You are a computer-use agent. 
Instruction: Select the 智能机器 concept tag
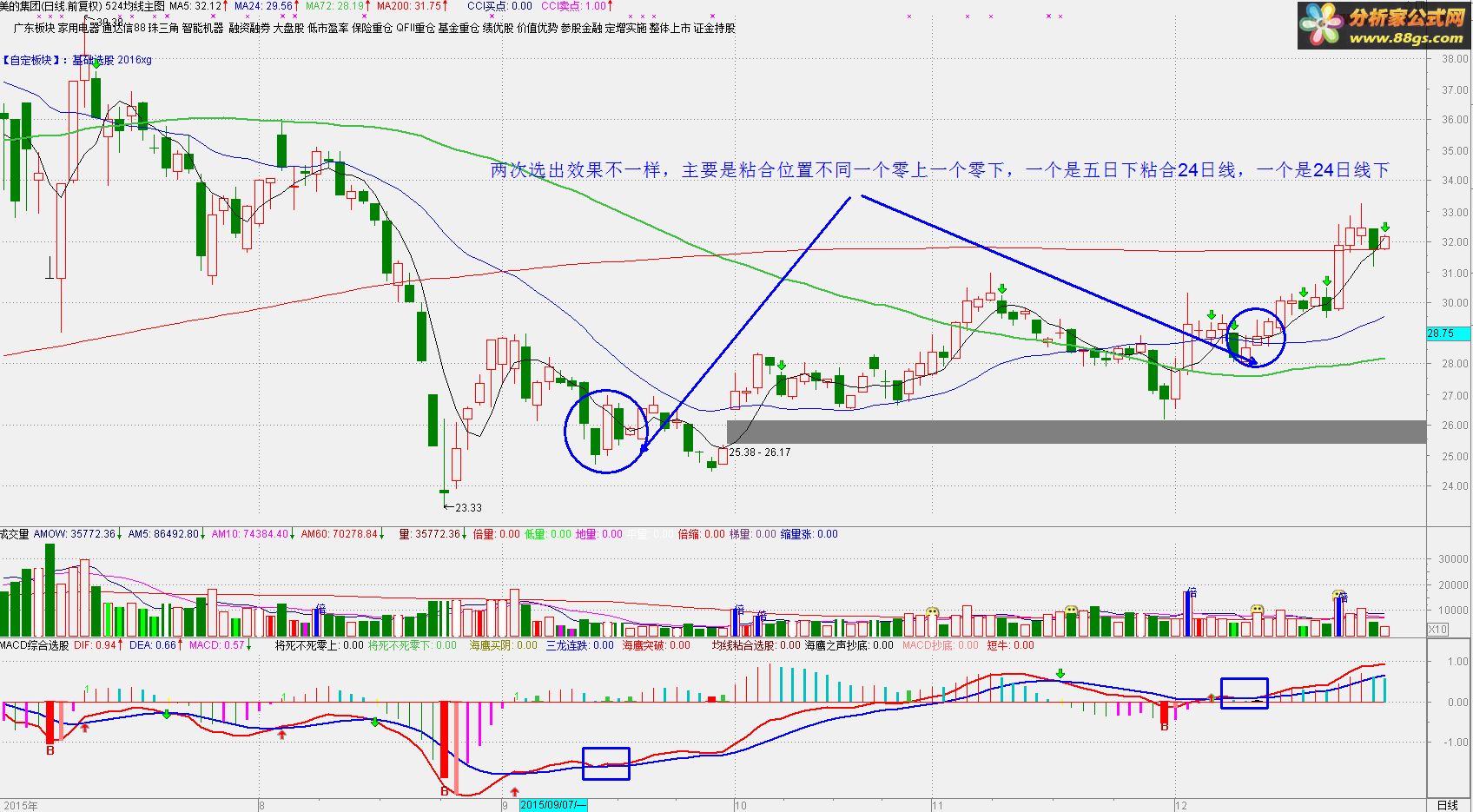click(202, 28)
